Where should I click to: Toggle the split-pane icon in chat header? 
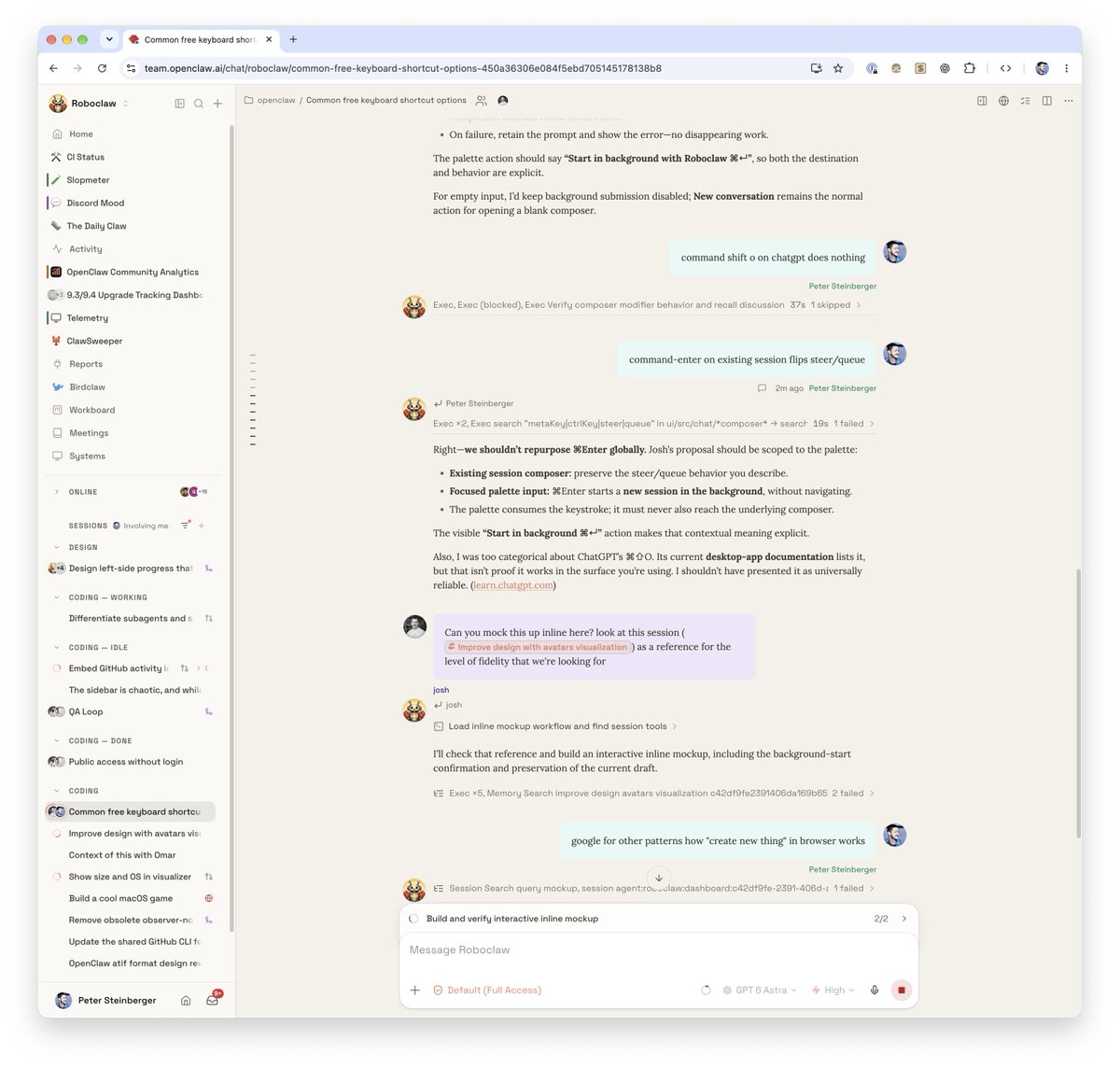[1047, 101]
